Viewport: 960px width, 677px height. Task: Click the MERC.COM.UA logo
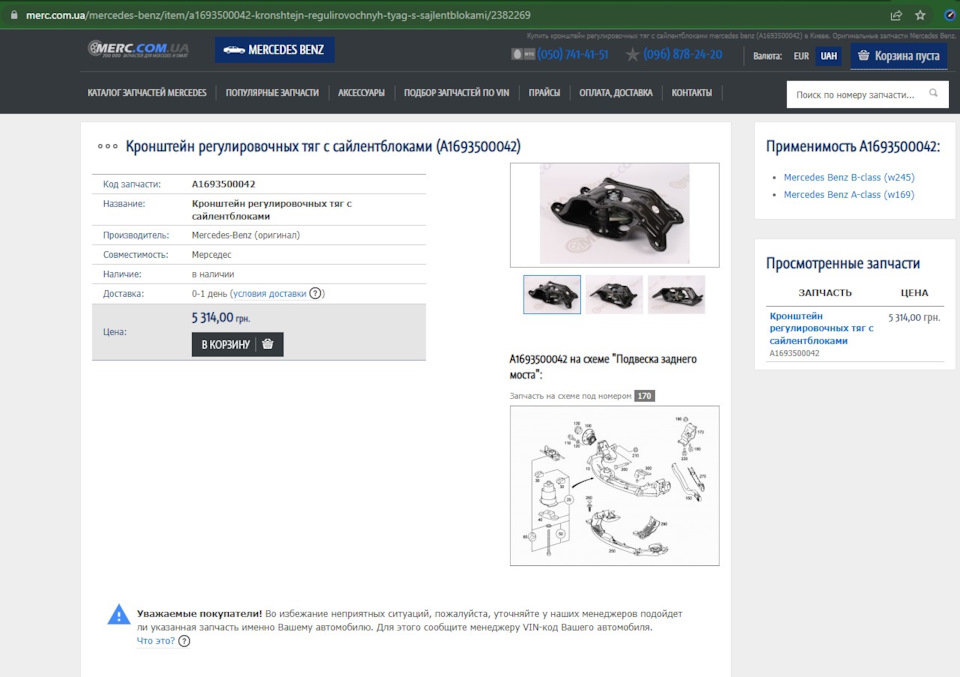(x=138, y=49)
